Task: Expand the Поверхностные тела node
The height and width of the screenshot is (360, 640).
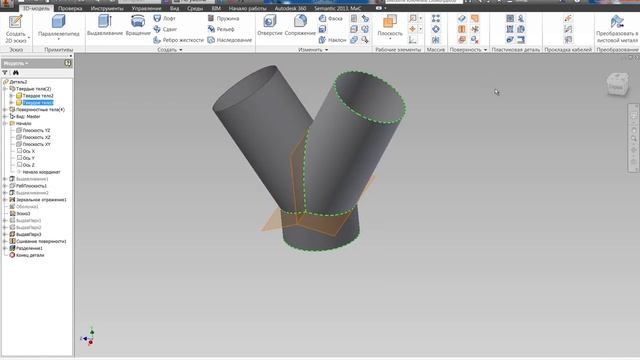Action: (5, 109)
